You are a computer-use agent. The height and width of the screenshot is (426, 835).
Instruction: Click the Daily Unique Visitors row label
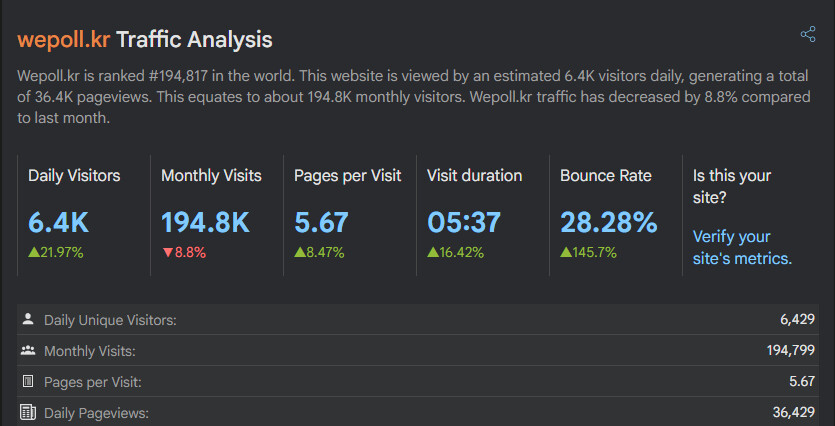[x=110, y=320]
